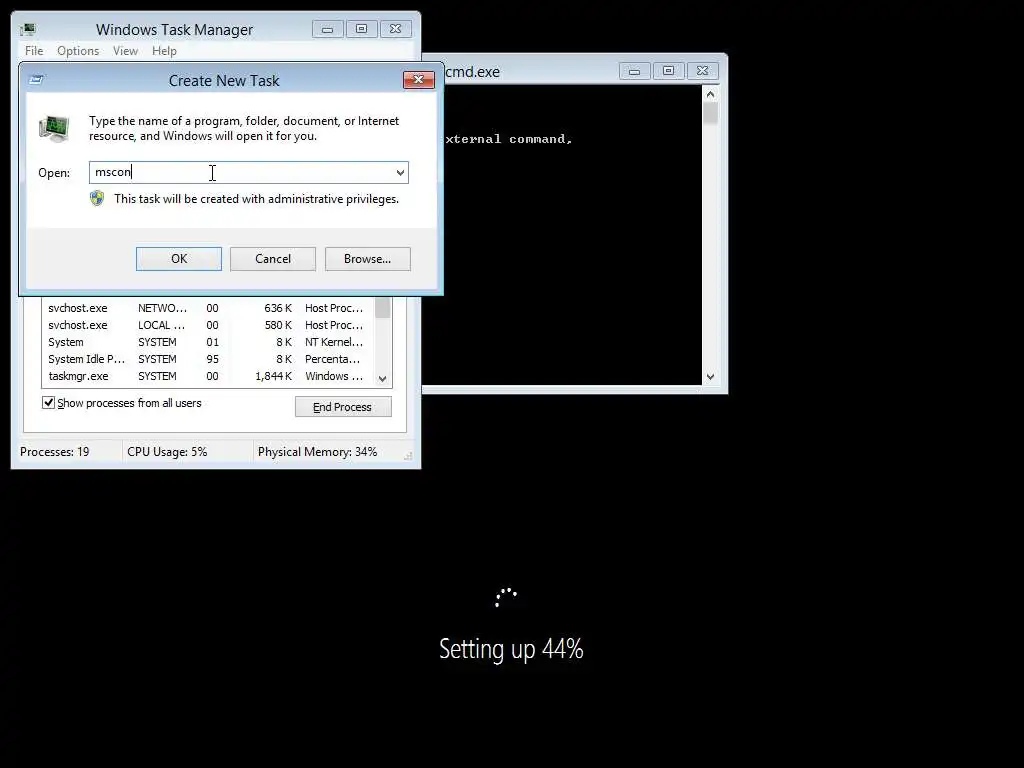Image resolution: width=1024 pixels, height=768 pixels.
Task: Close the Windows Task Manager window
Action: 396,29
